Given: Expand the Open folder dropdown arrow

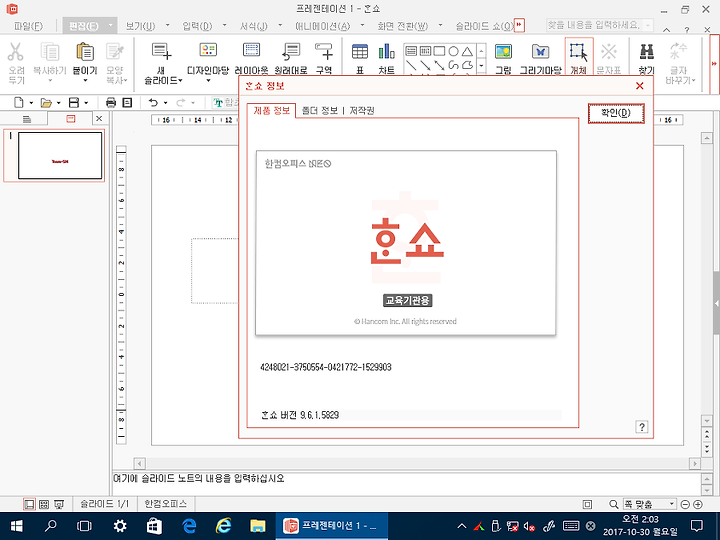Looking at the screenshot, I should pyautogui.click(x=58, y=103).
